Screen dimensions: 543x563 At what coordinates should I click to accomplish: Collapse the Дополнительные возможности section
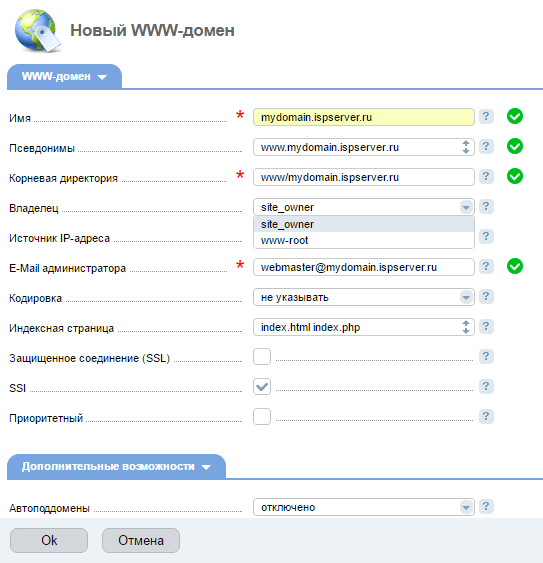click(x=116, y=466)
